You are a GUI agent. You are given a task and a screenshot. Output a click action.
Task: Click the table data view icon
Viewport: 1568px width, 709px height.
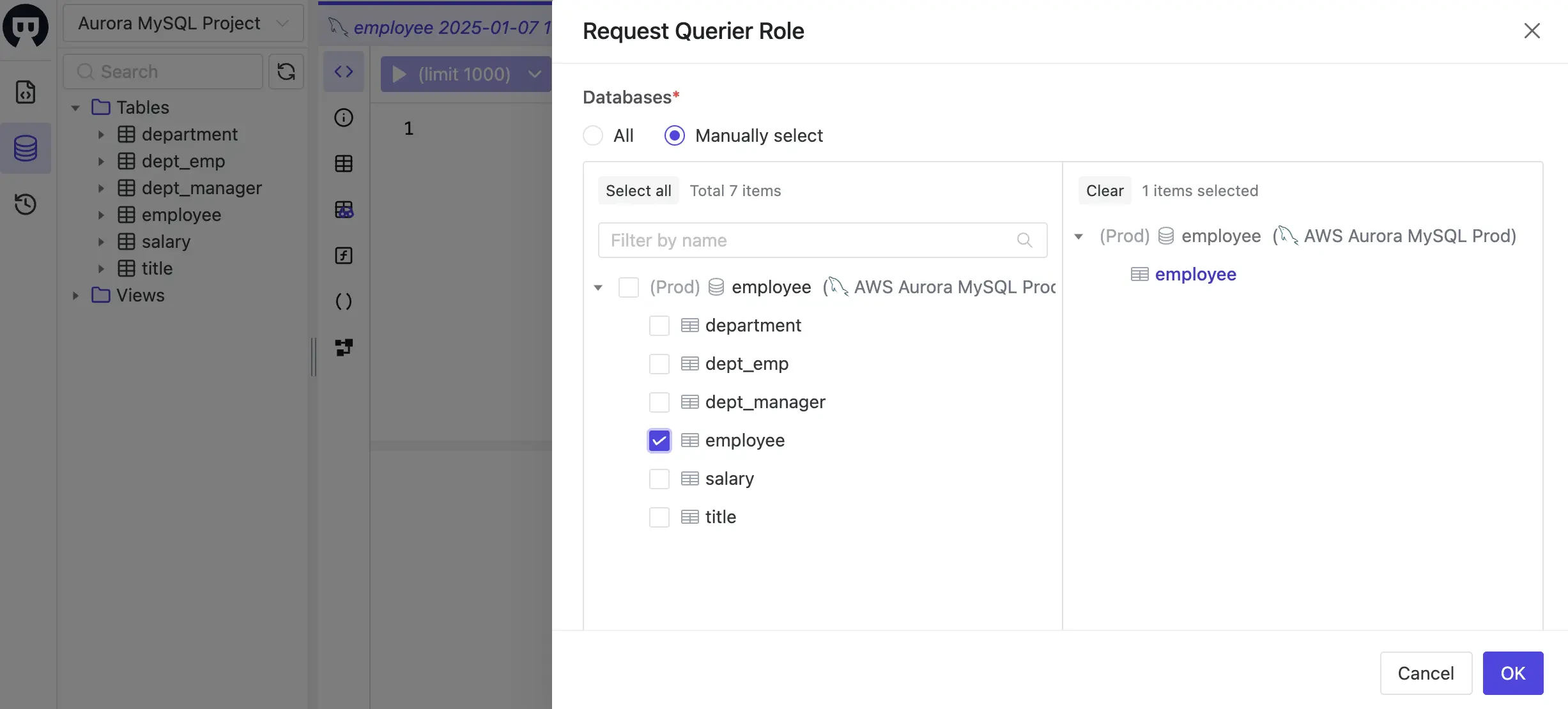(x=344, y=163)
